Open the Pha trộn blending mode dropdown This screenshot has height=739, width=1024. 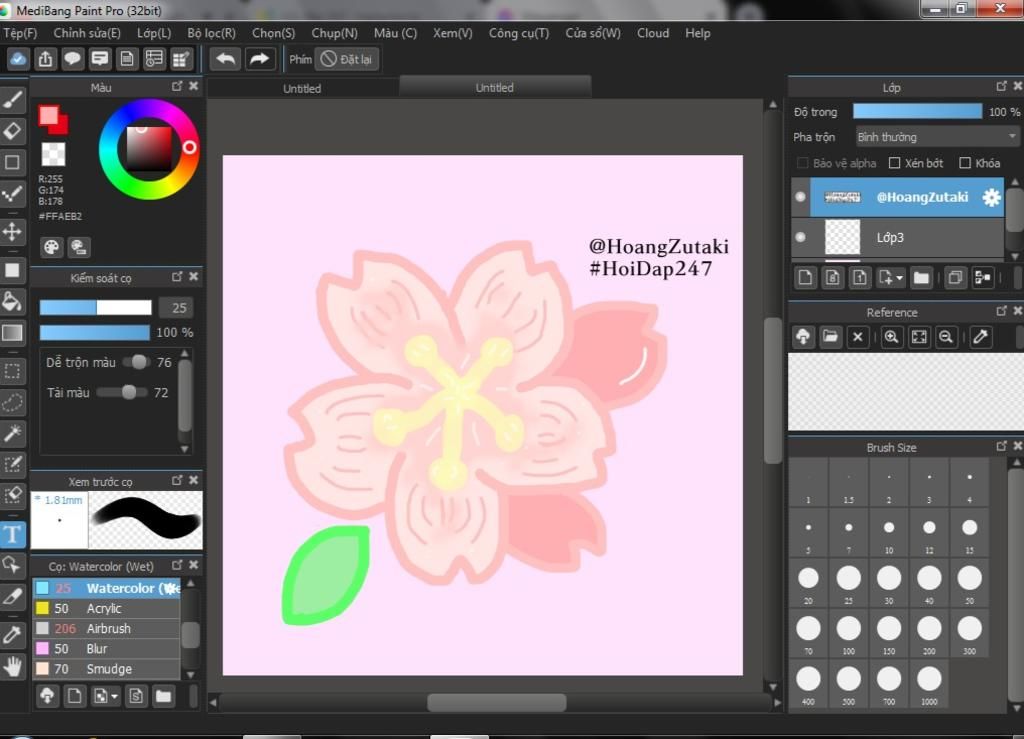click(x=938, y=137)
